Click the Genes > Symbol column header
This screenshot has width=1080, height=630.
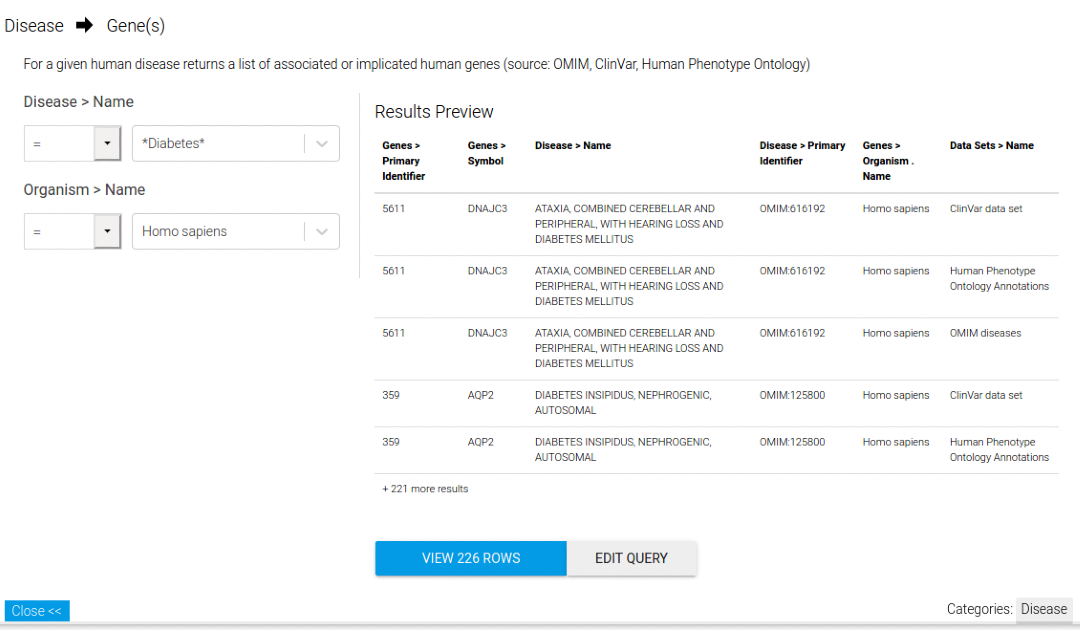click(x=487, y=153)
